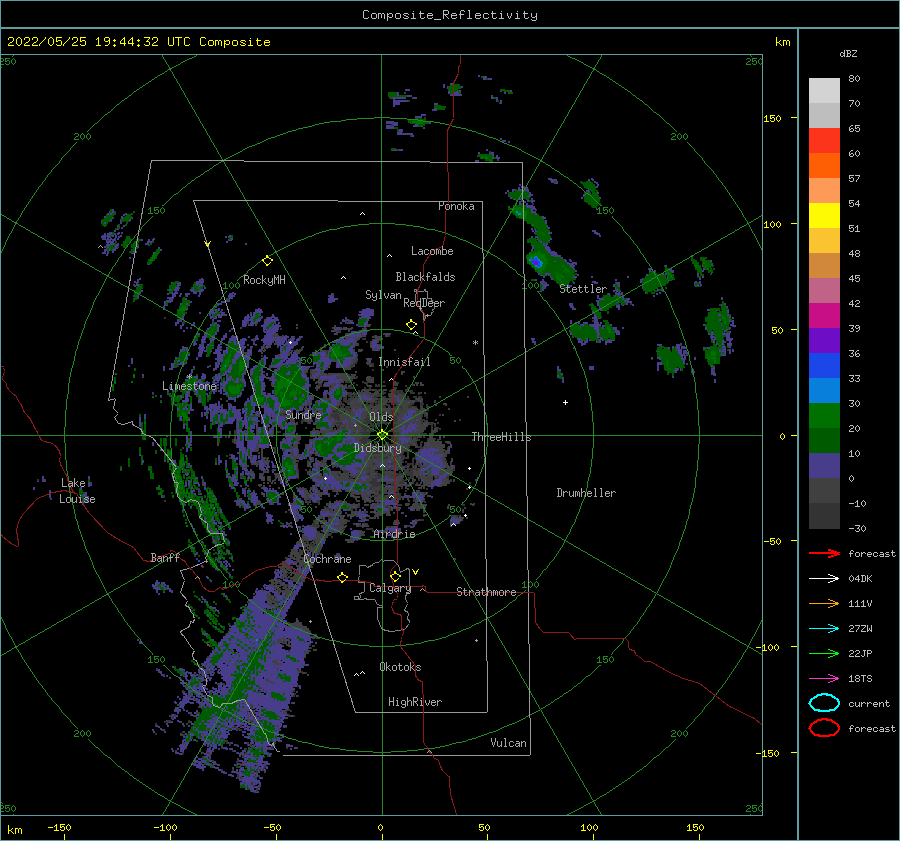Click the Airdrie label
Screen dimensions: 900x841
click(394, 534)
